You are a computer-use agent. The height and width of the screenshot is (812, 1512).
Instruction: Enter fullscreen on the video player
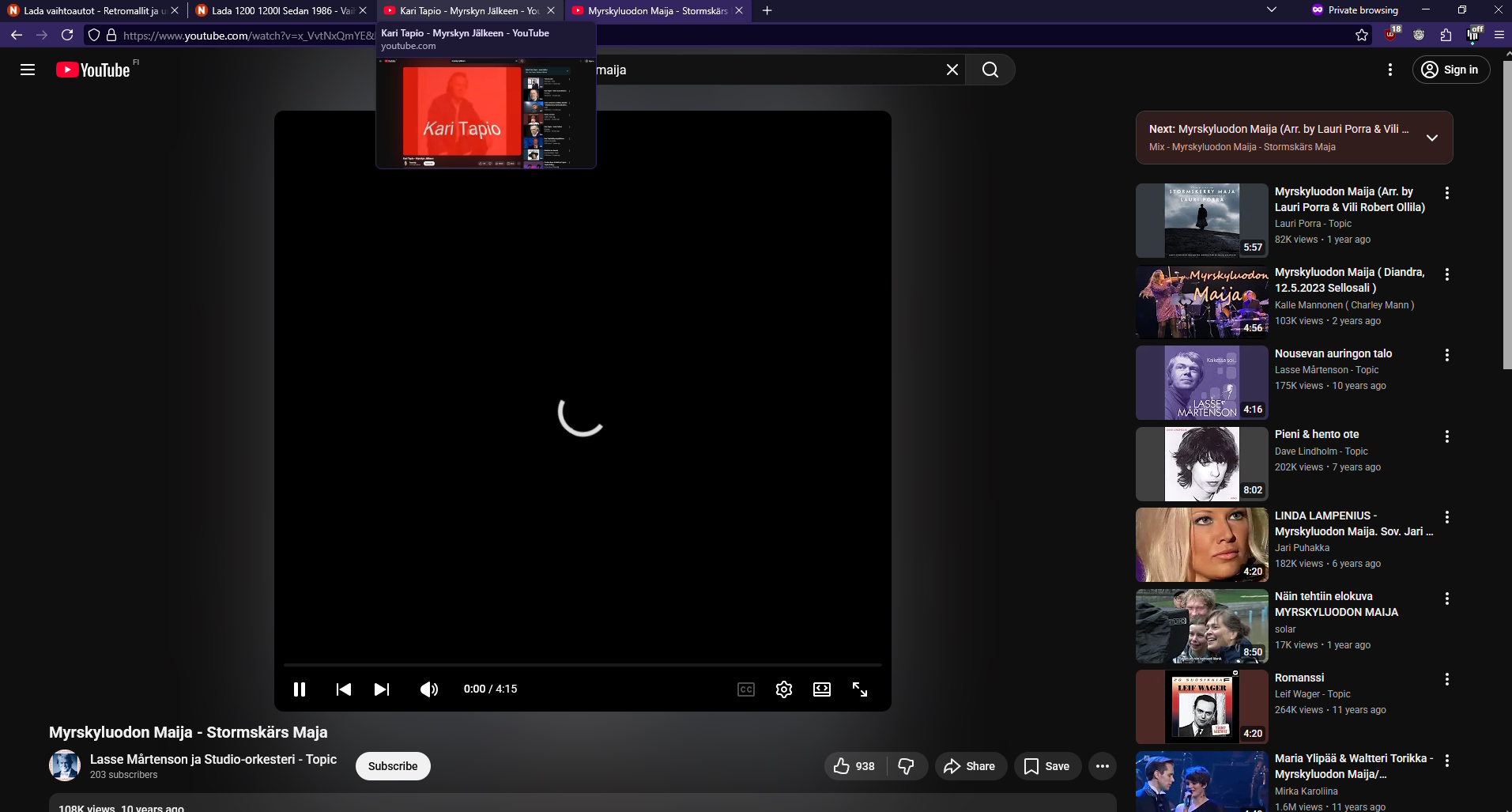click(860, 689)
